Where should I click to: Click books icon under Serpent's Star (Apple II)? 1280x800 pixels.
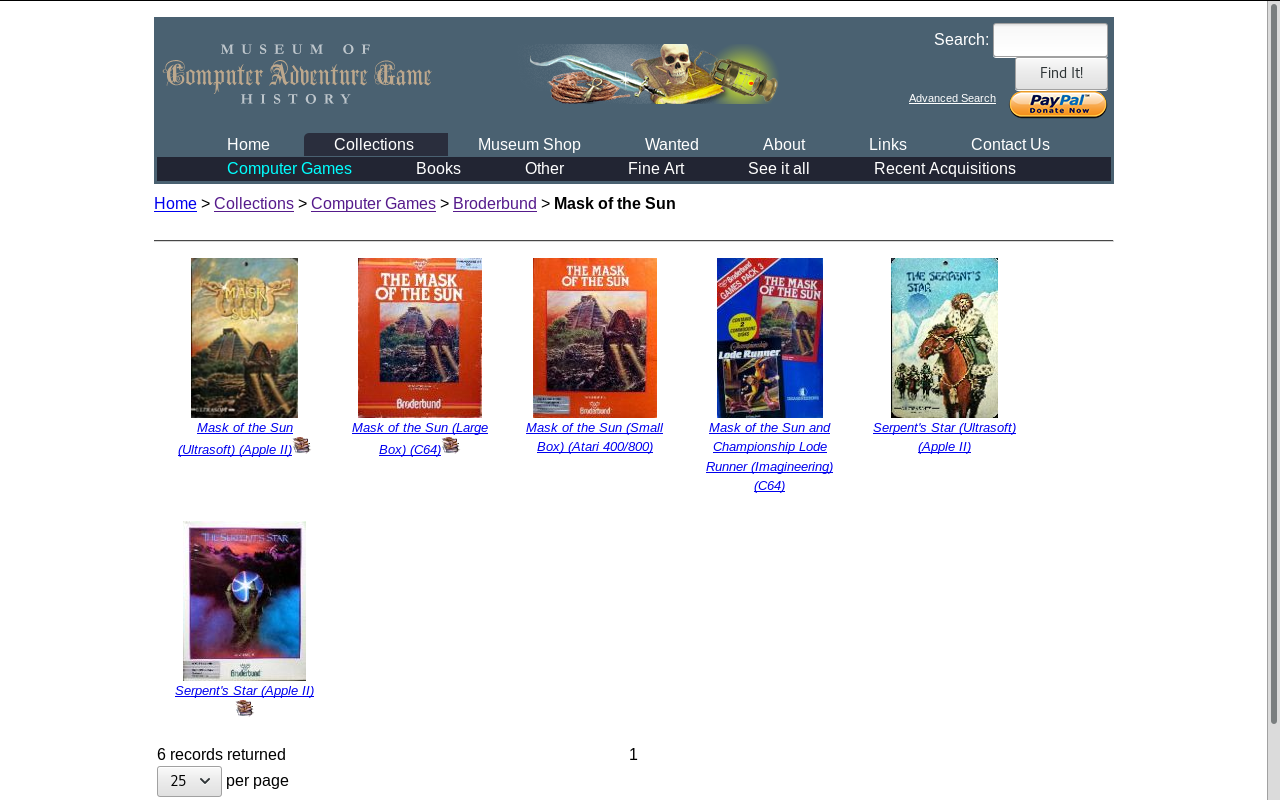(245, 708)
